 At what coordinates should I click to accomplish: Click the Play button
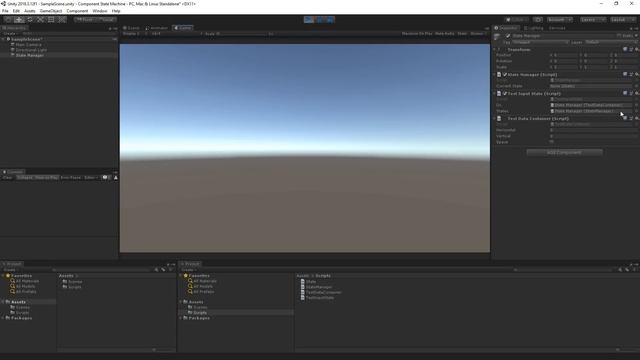tap(309, 20)
